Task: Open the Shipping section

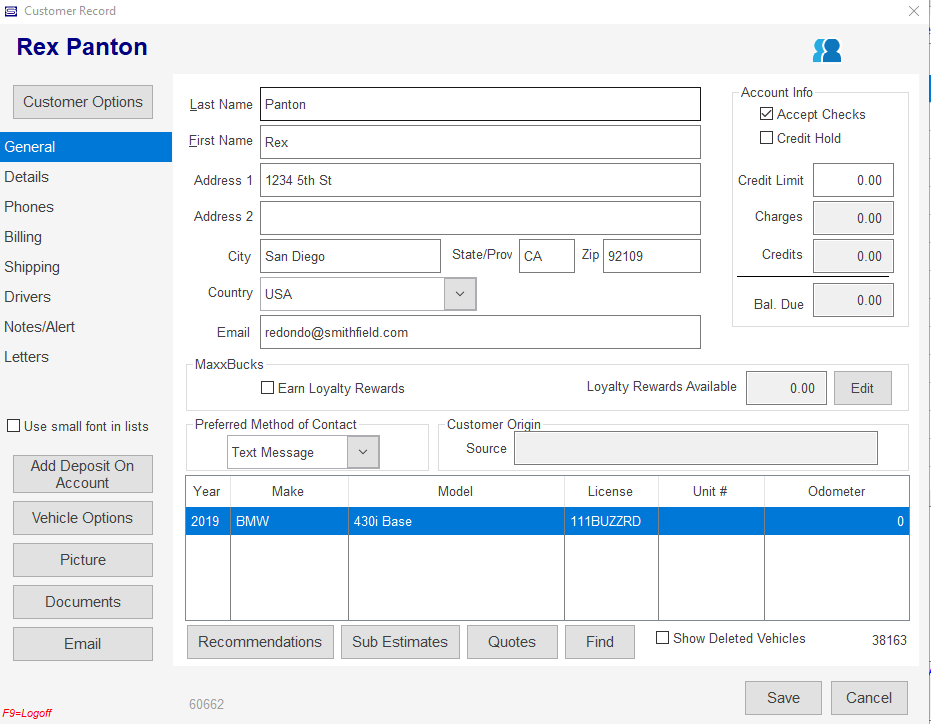Action: pos(86,267)
